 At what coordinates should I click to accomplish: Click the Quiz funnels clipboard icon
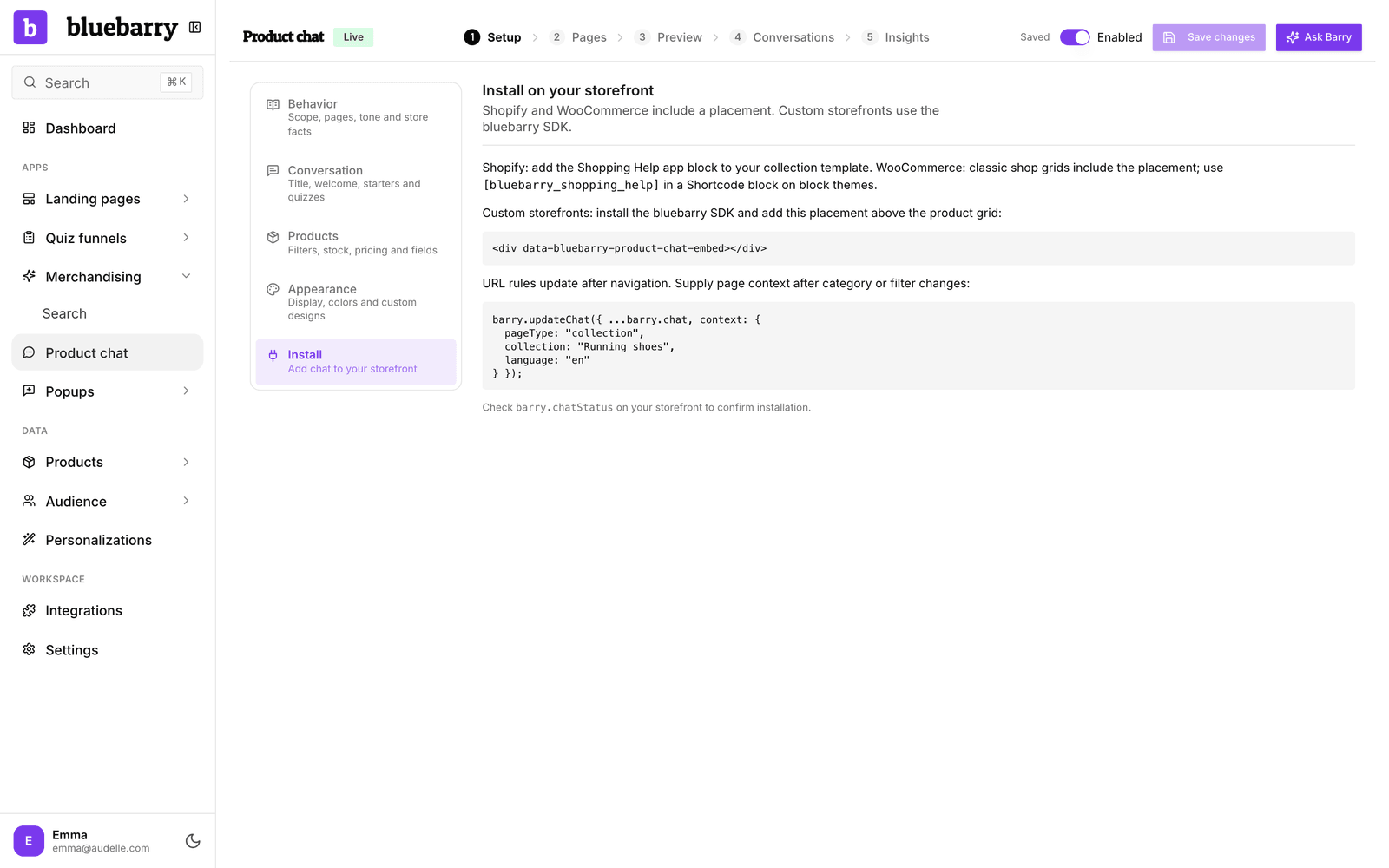tap(29, 238)
